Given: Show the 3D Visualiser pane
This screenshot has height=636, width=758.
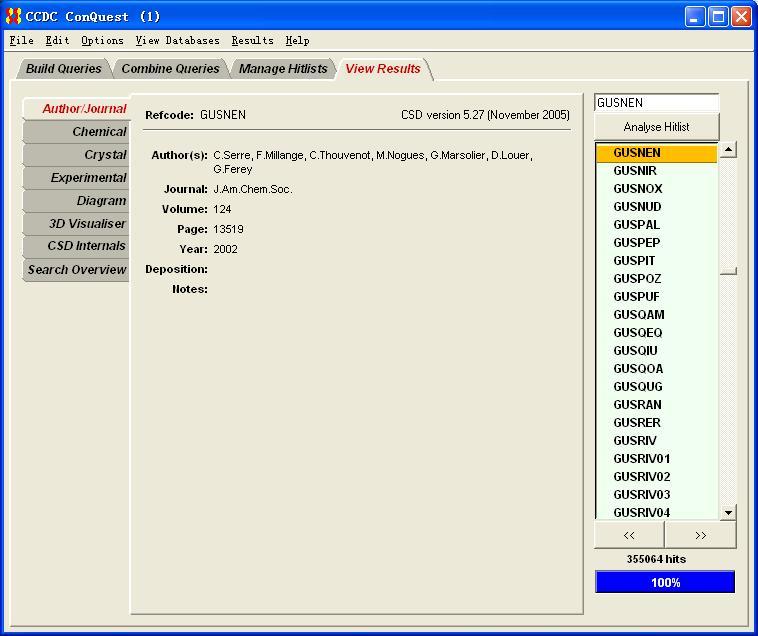Looking at the screenshot, I should pyautogui.click(x=87, y=224).
